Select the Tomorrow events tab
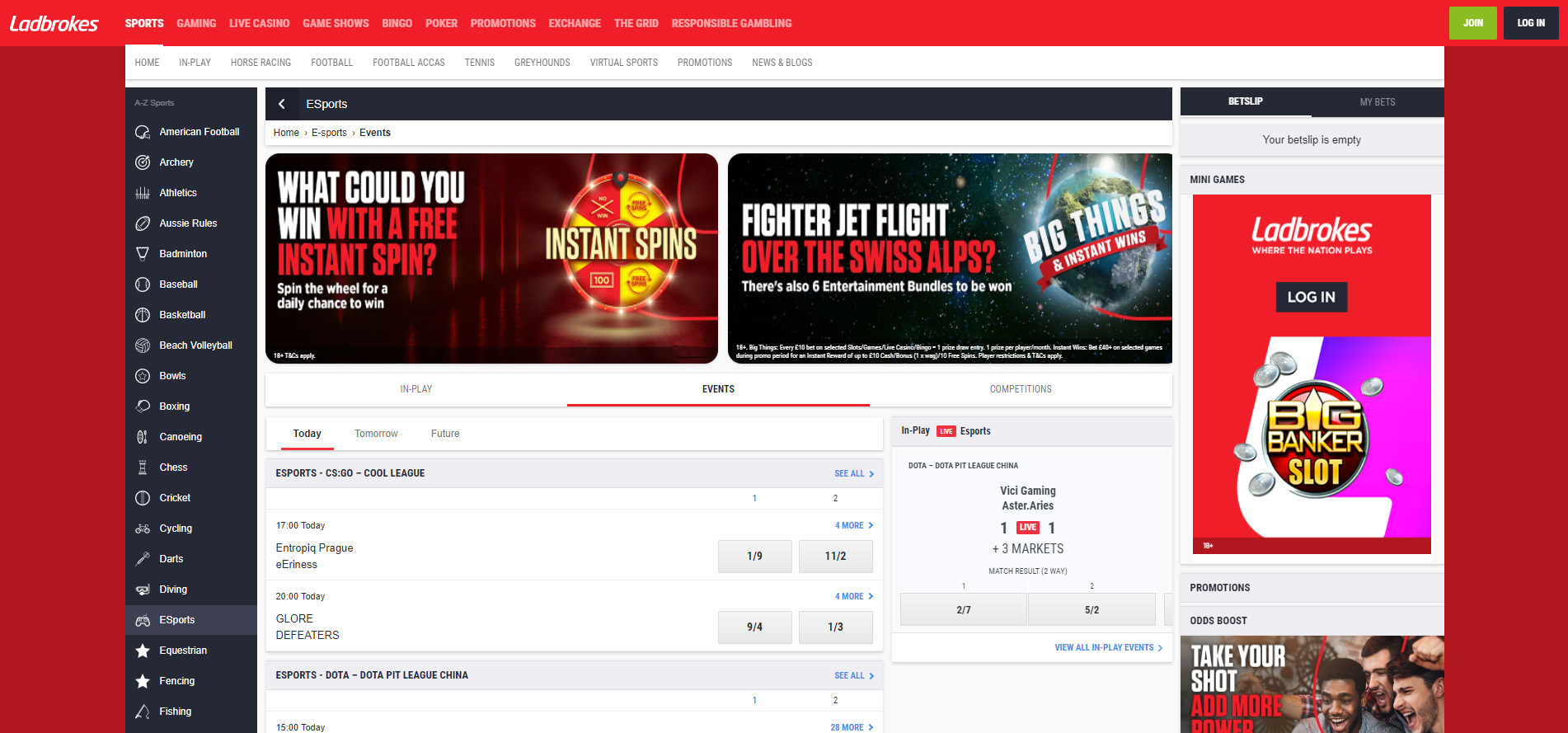This screenshot has height=733, width=1568. pos(376,434)
